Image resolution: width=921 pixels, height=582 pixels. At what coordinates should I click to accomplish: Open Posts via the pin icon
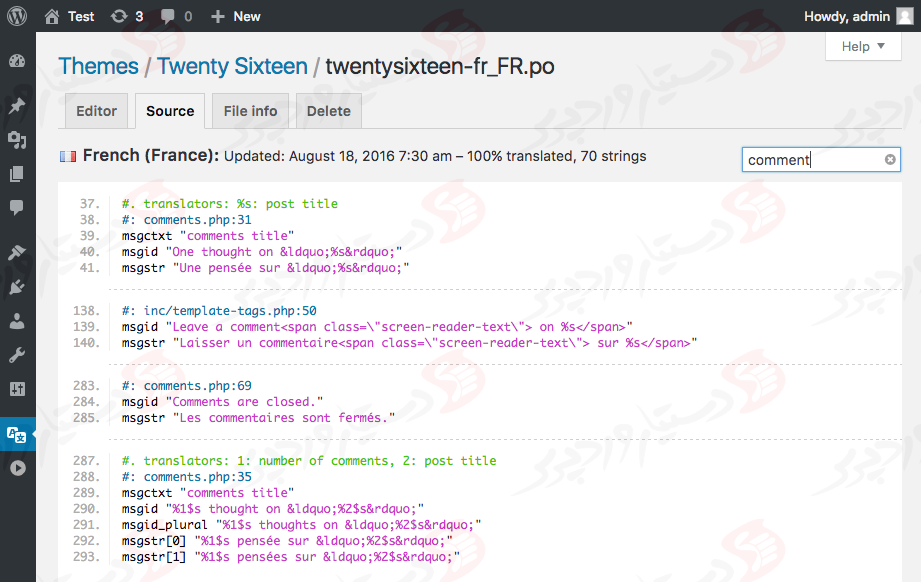tap(17, 106)
